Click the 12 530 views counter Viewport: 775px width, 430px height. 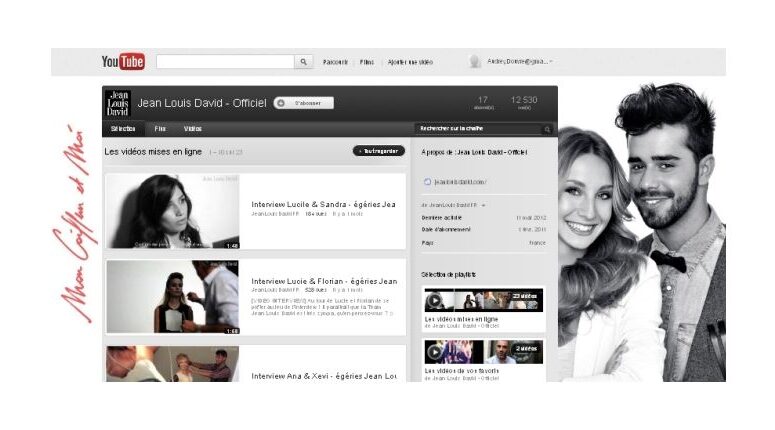pyautogui.click(x=524, y=102)
